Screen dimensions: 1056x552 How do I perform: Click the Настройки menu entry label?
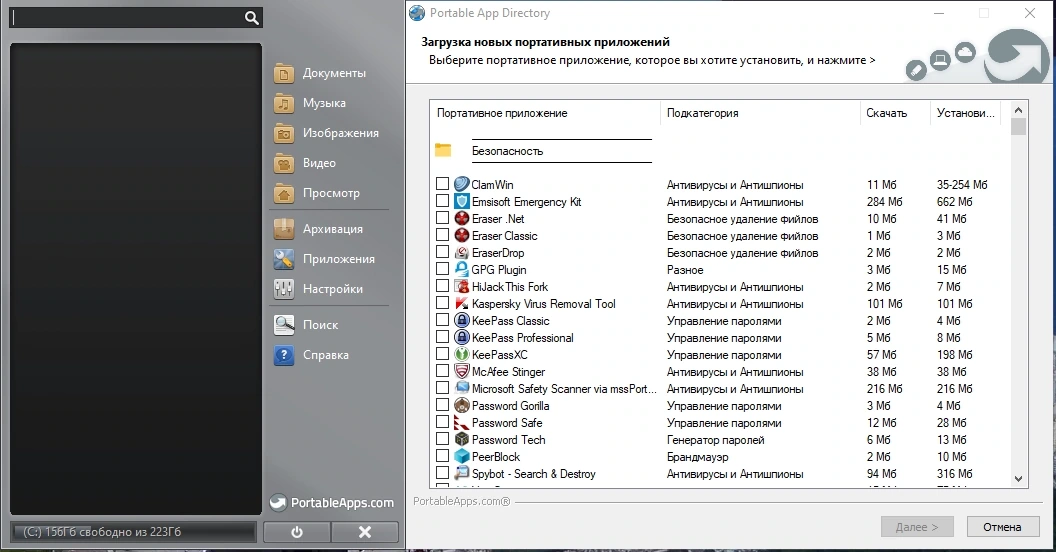pyautogui.click(x=333, y=289)
